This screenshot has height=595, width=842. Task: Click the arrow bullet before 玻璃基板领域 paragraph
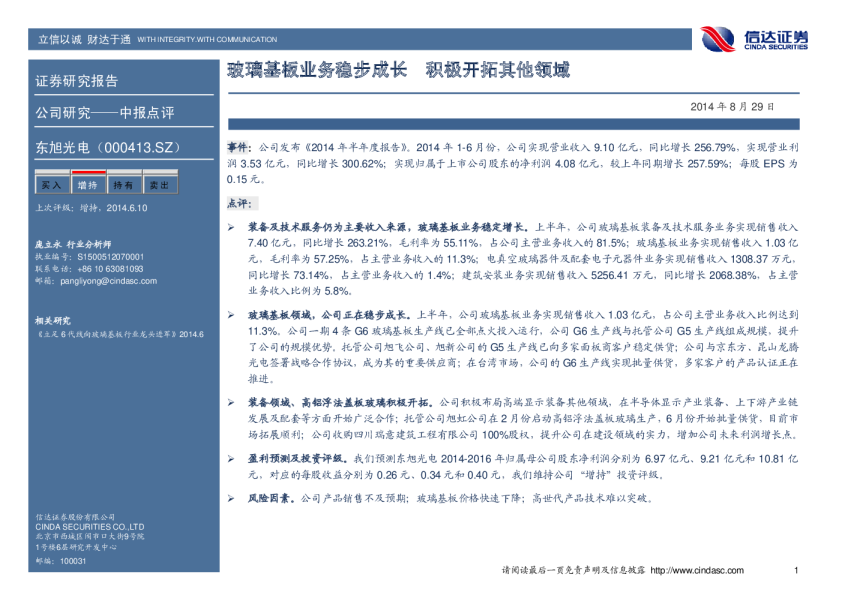(x=231, y=314)
